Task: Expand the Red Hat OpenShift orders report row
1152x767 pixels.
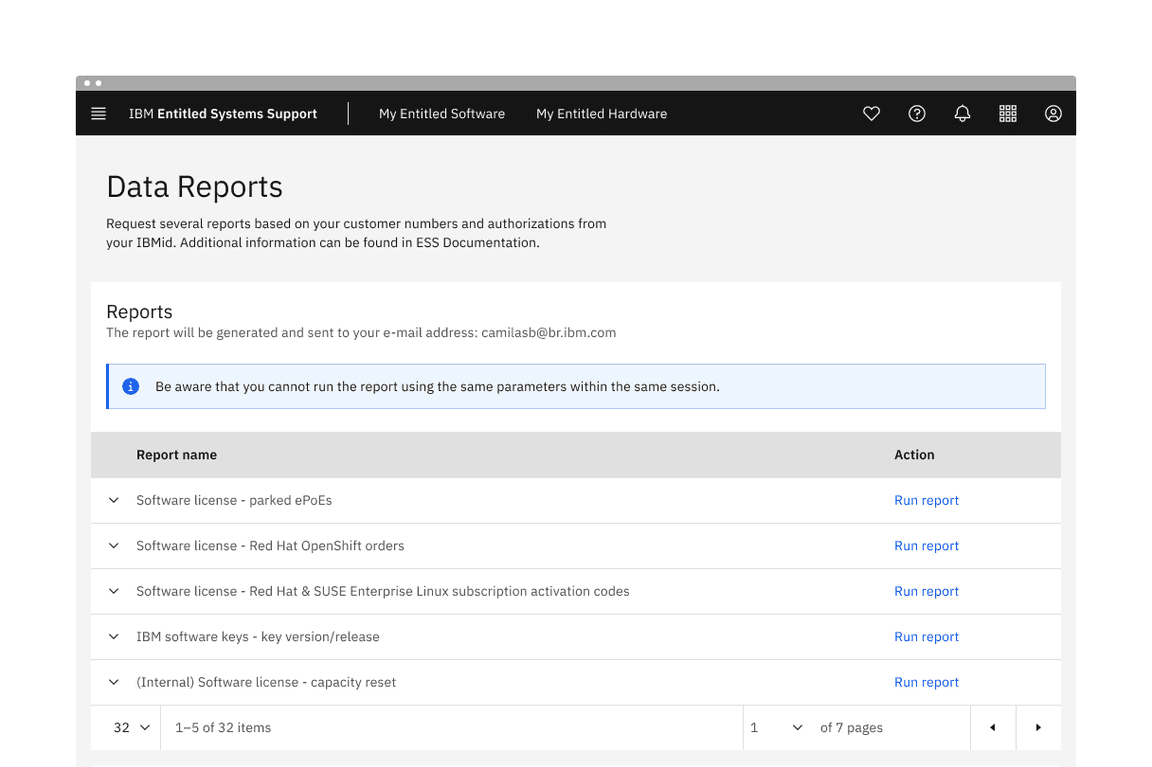Action: coord(113,546)
